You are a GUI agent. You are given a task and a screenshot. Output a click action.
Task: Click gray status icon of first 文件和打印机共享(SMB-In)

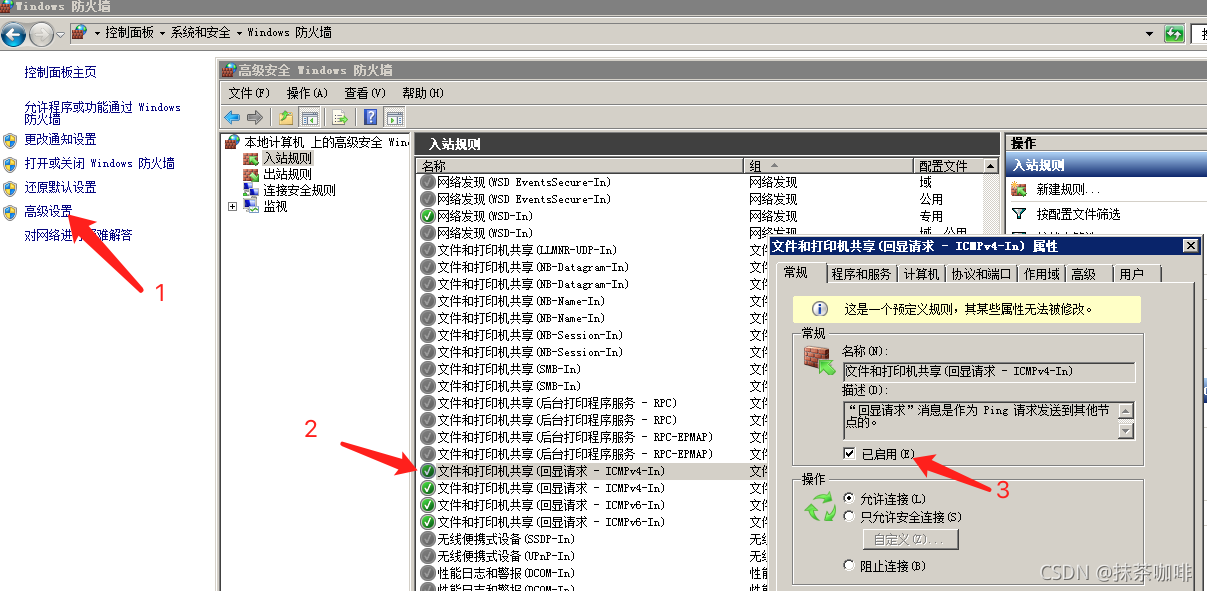click(428, 369)
